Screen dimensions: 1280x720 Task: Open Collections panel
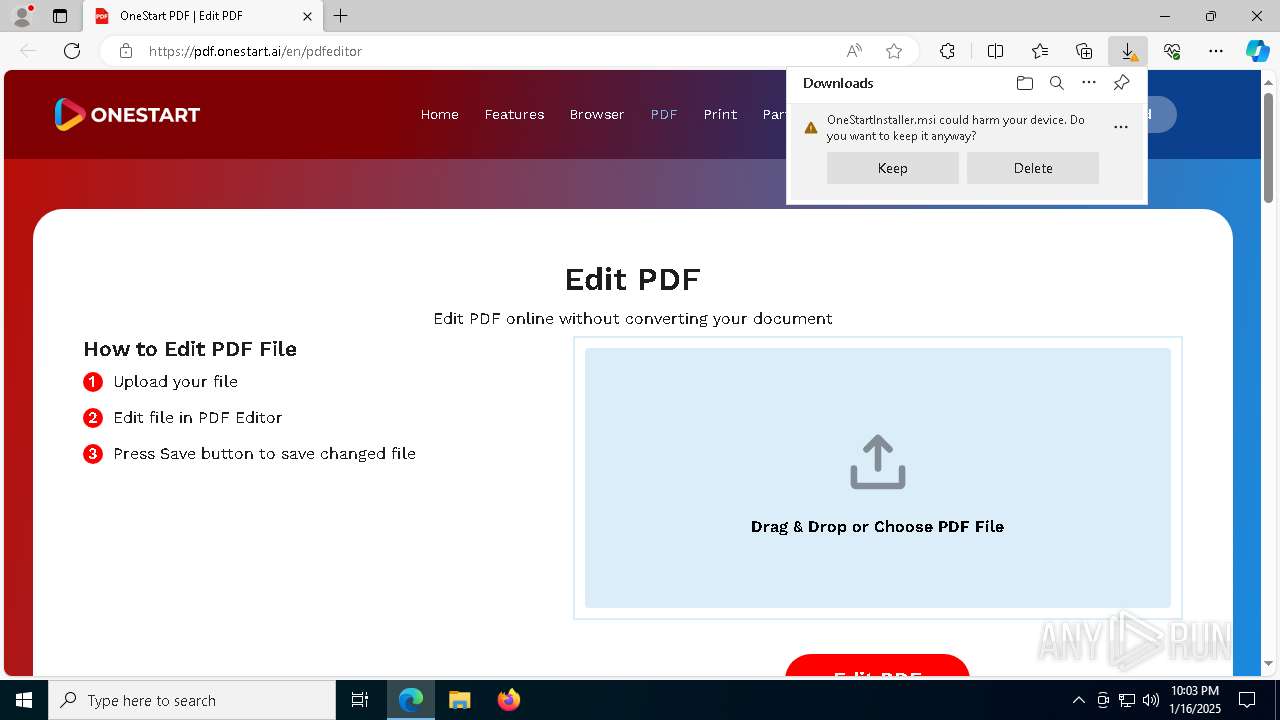pyautogui.click(x=1084, y=51)
